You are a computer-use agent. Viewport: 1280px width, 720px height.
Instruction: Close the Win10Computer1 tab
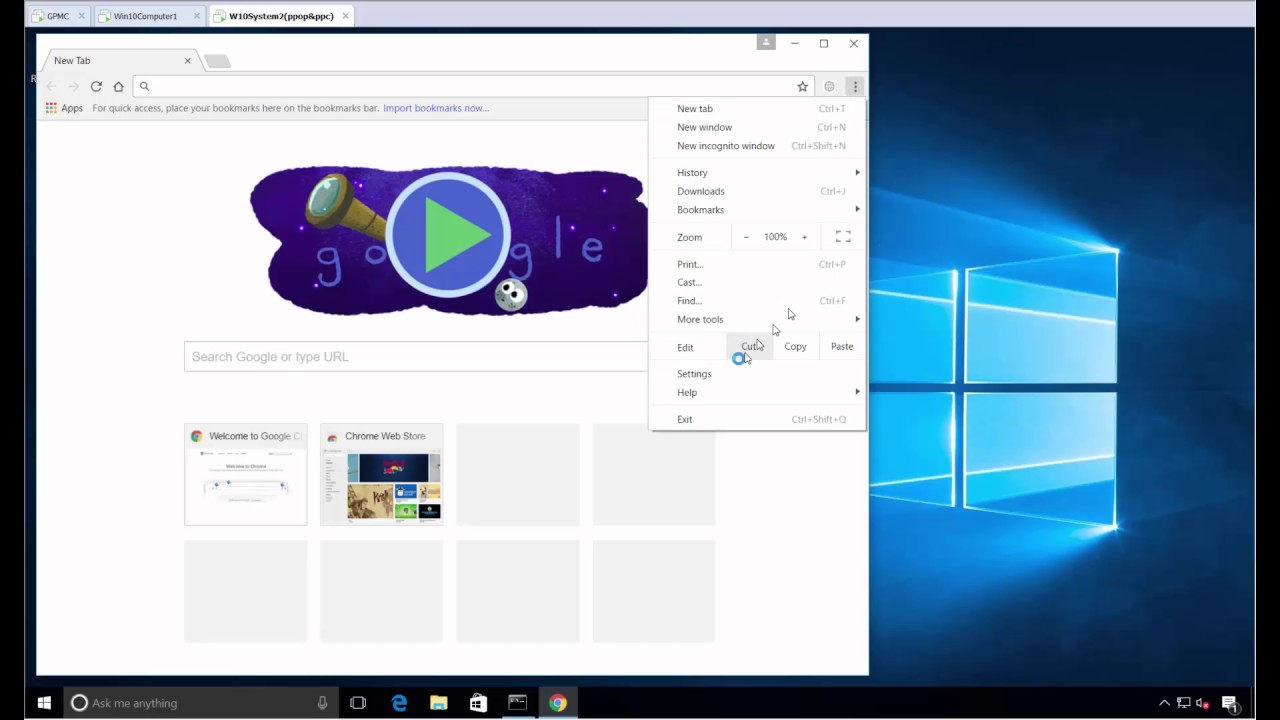196,16
